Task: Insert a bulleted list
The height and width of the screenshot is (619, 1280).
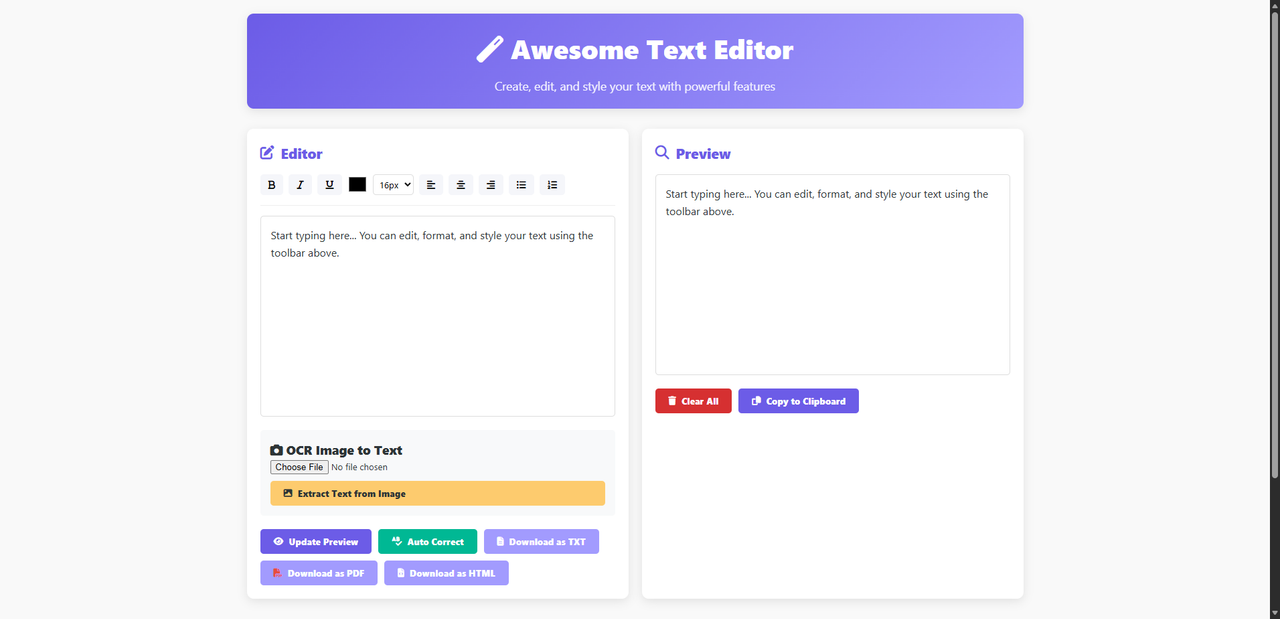Action: (x=521, y=185)
